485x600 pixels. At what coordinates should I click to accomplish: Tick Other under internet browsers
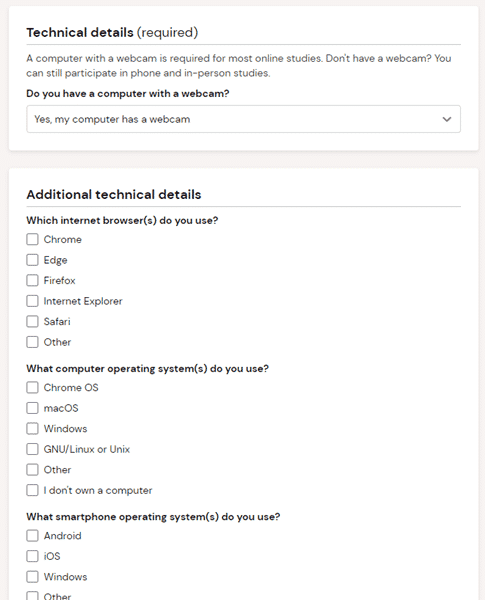33,342
